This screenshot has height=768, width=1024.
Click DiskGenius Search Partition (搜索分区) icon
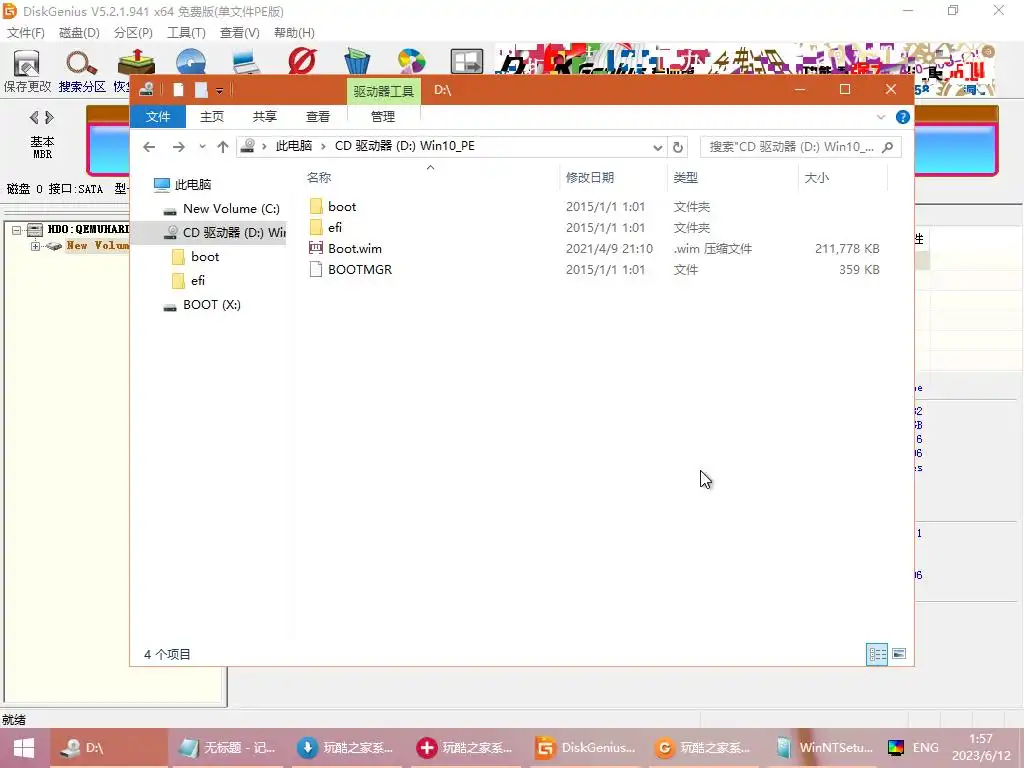click(x=82, y=71)
